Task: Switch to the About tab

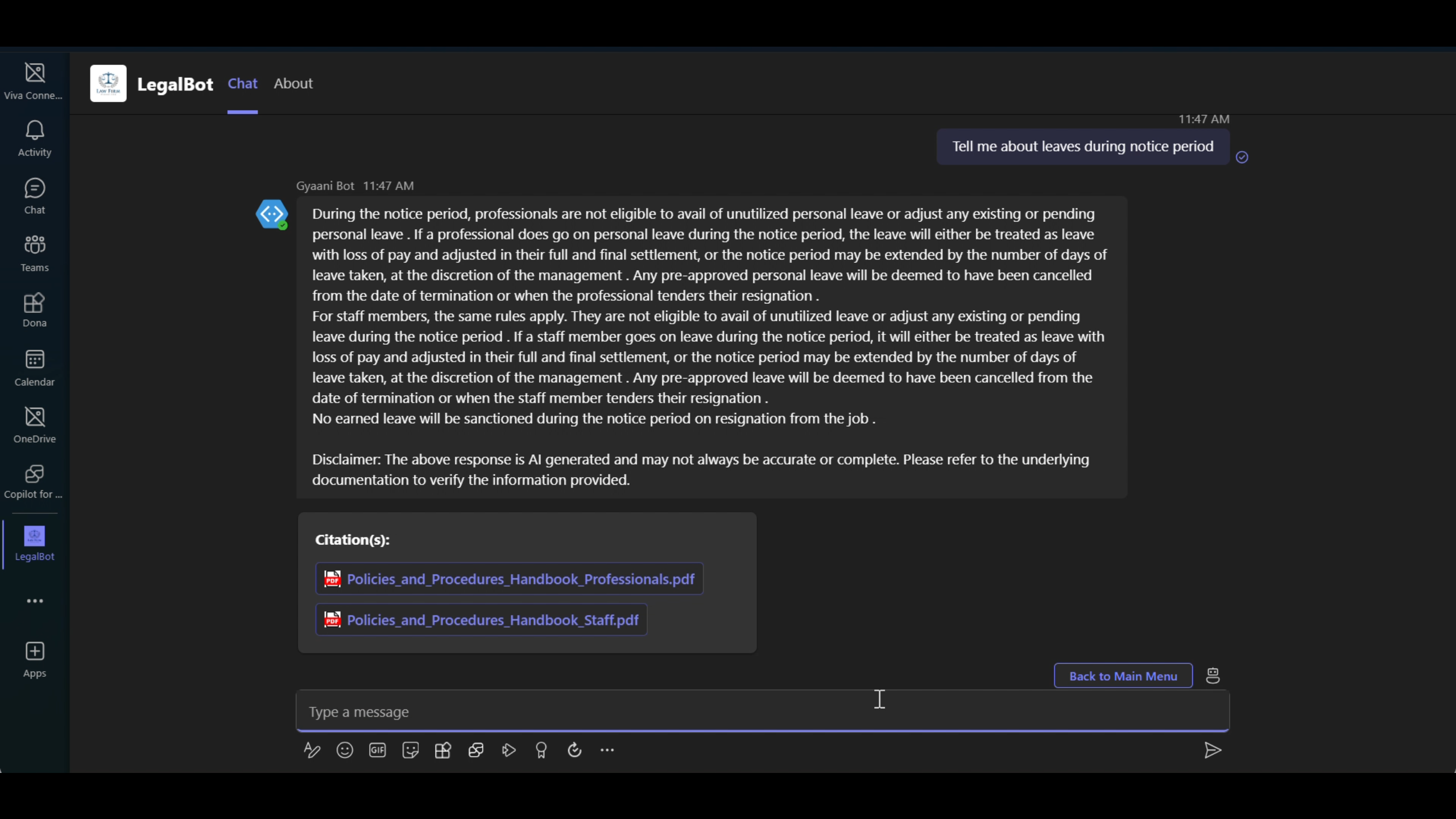Action: [x=293, y=84]
